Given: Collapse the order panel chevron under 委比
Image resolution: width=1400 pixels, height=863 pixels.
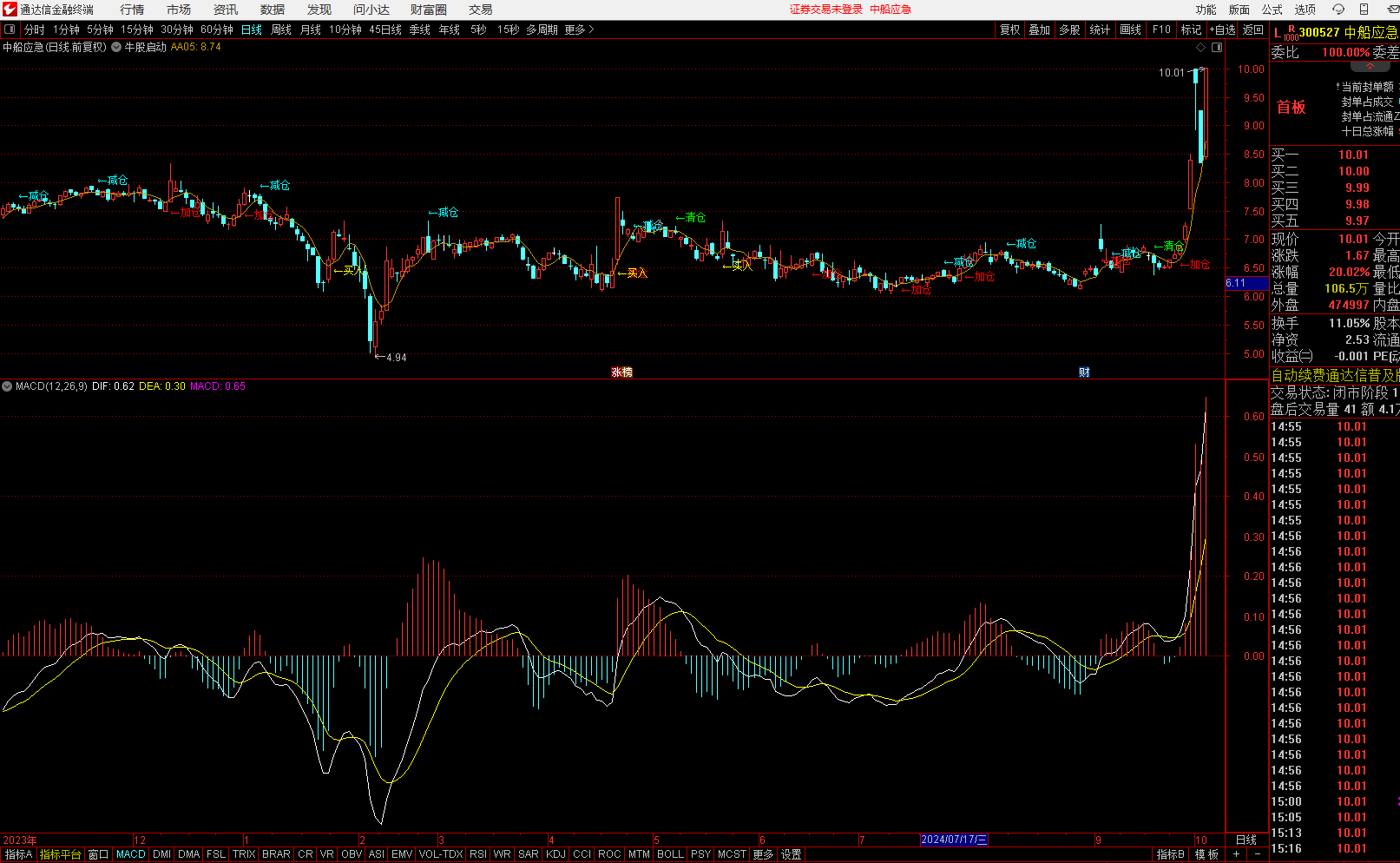Looking at the screenshot, I should pos(1370,66).
